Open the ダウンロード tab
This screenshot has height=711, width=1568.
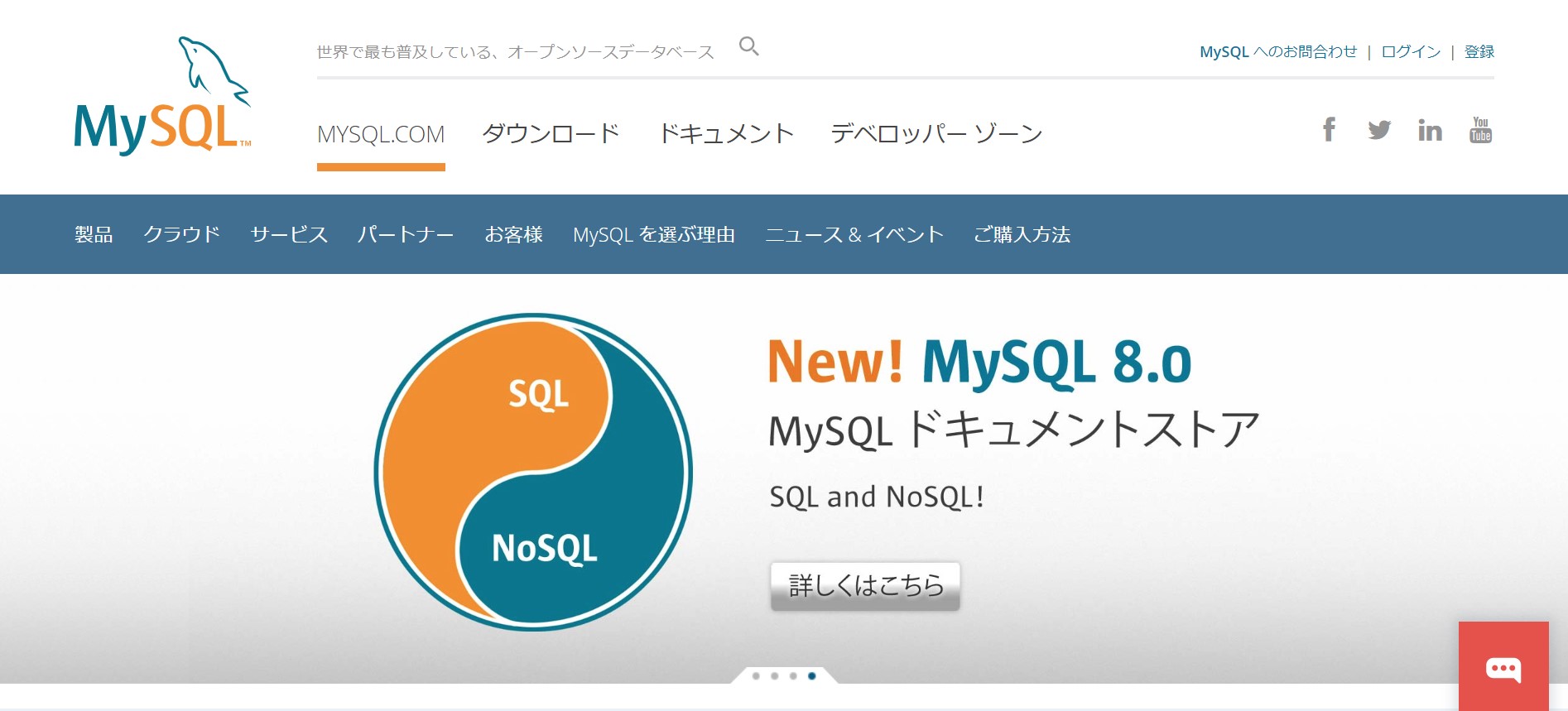551,134
